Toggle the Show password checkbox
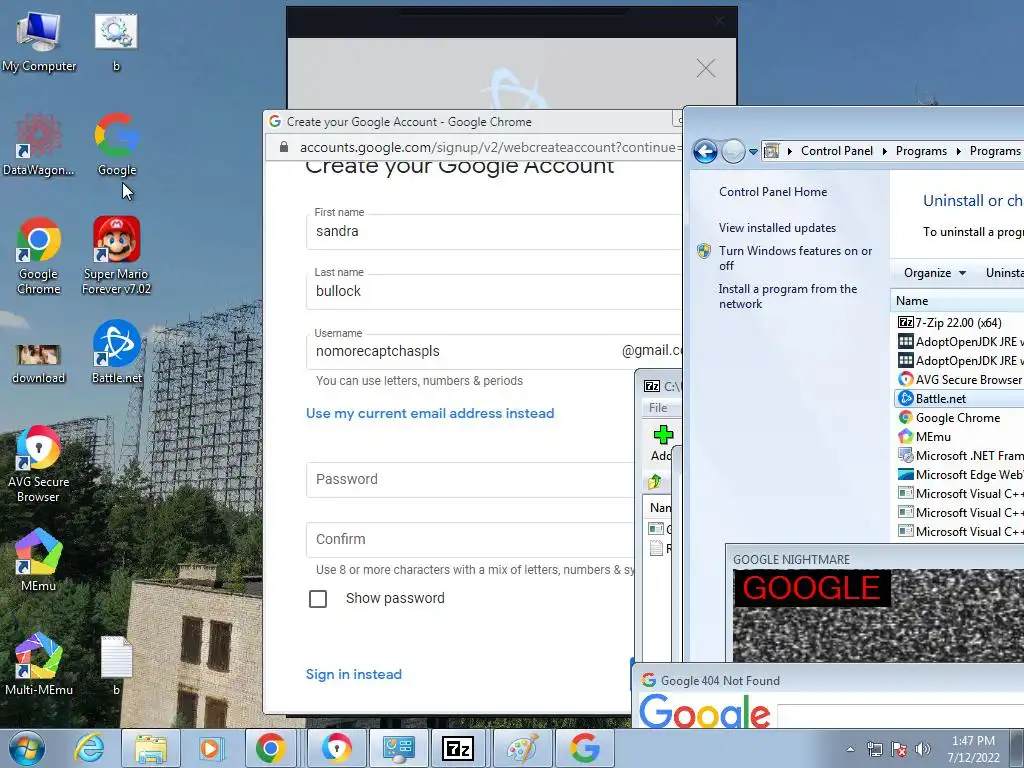The height and width of the screenshot is (768, 1024). [x=318, y=598]
